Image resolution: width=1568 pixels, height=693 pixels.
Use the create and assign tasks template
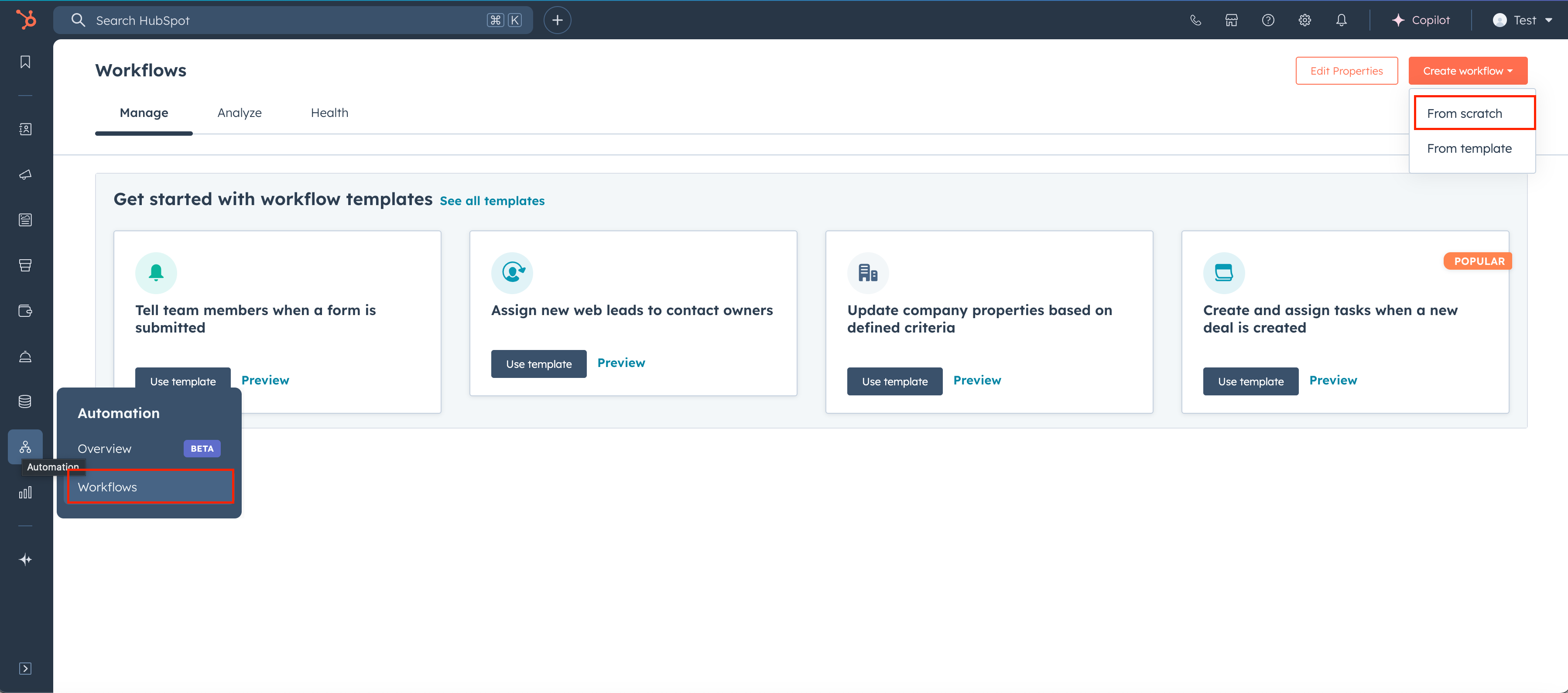tap(1251, 382)
